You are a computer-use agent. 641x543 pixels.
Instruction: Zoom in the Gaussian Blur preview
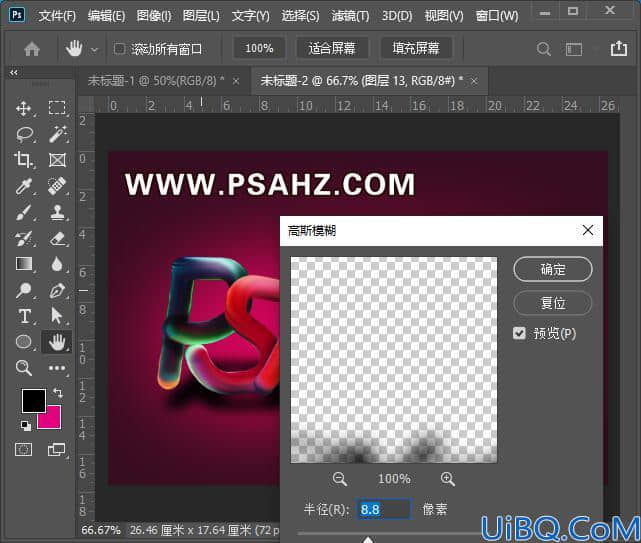click(x=448, y=479)
